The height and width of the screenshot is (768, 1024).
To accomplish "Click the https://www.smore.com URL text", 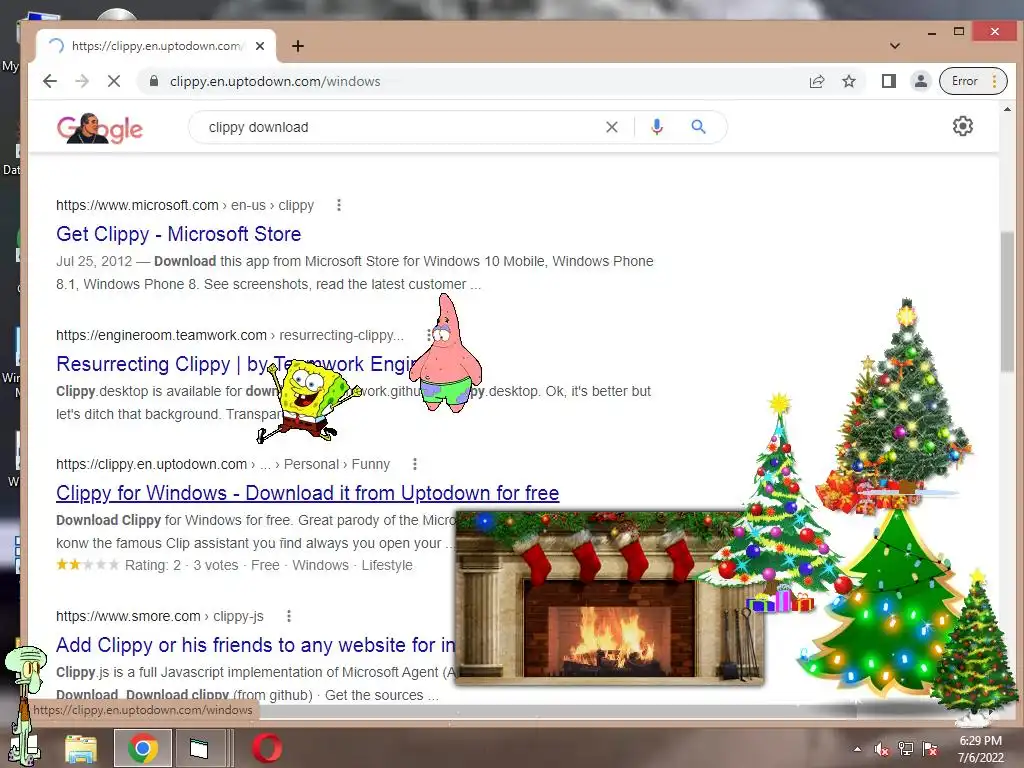I will click(x=128, y=616).
